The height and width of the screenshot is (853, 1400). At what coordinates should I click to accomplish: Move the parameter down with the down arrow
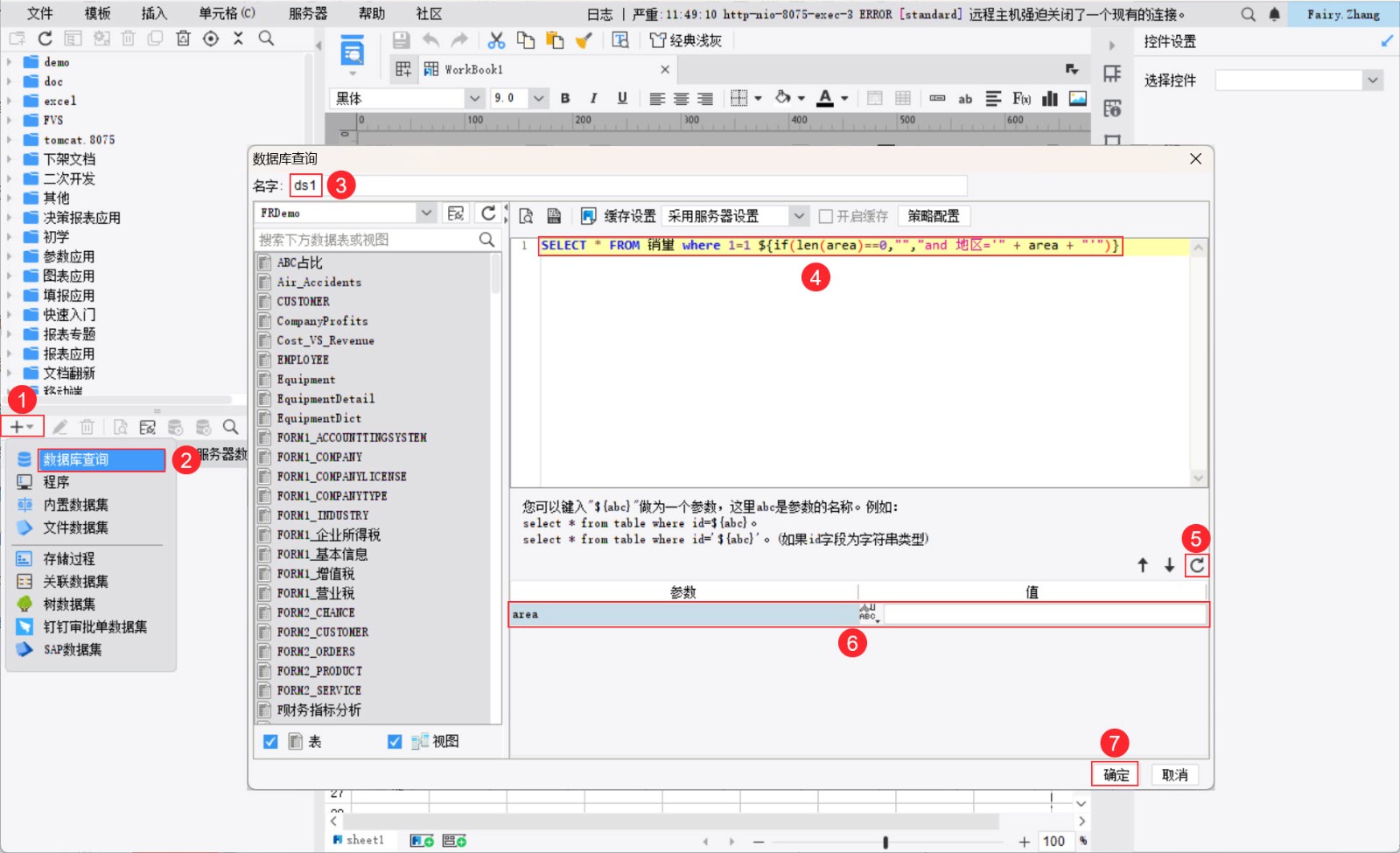point(1169,565)
